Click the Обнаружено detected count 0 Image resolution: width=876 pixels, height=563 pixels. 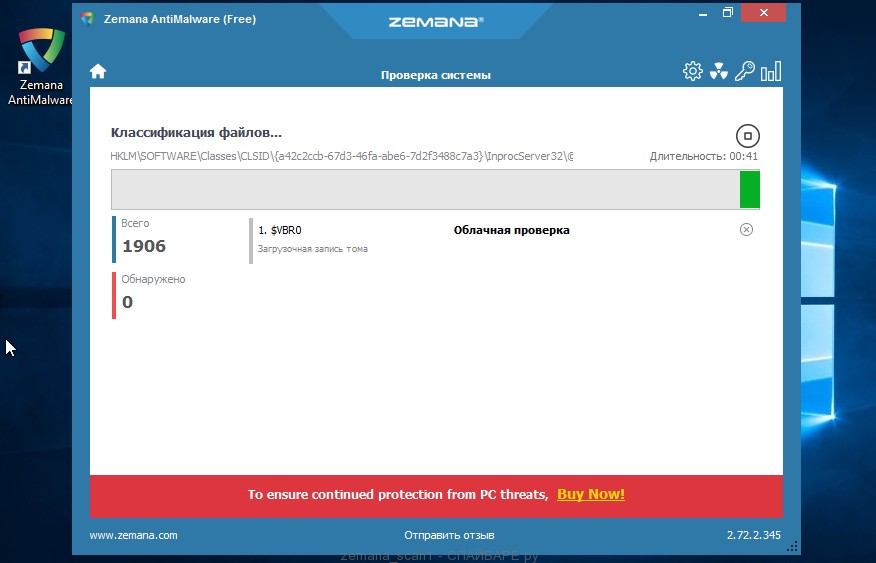(x=127, y=302)
